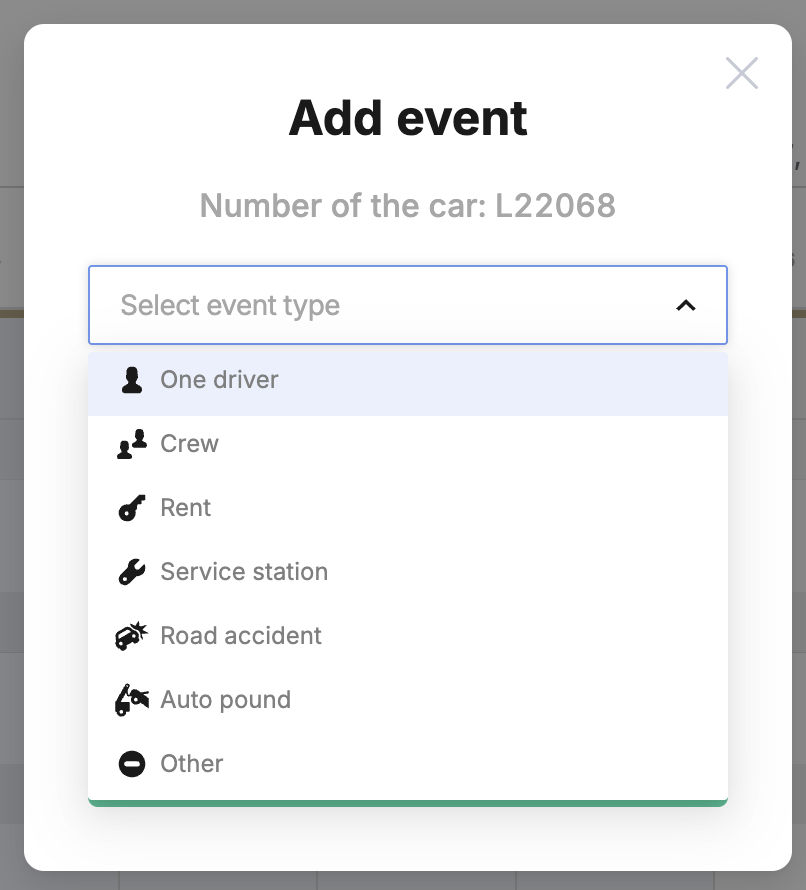Click the car crash Road accident icon
The height and width of the screenshot is (890, 806).
(132, 636)
